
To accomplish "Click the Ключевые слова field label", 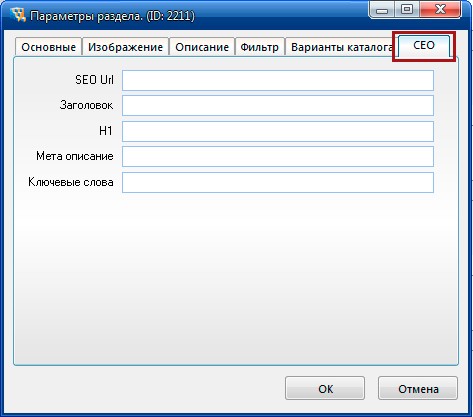I will pos(71,182).
